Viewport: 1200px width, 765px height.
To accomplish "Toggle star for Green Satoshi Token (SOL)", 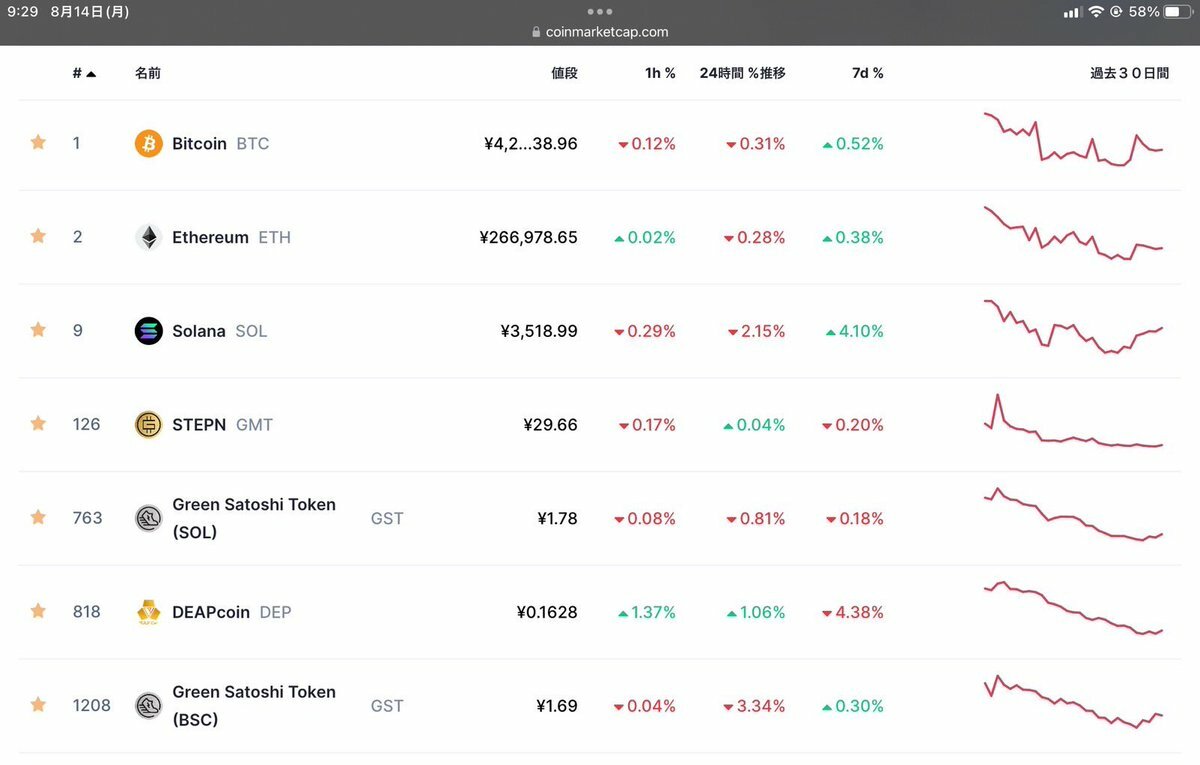I will point(38,517).
